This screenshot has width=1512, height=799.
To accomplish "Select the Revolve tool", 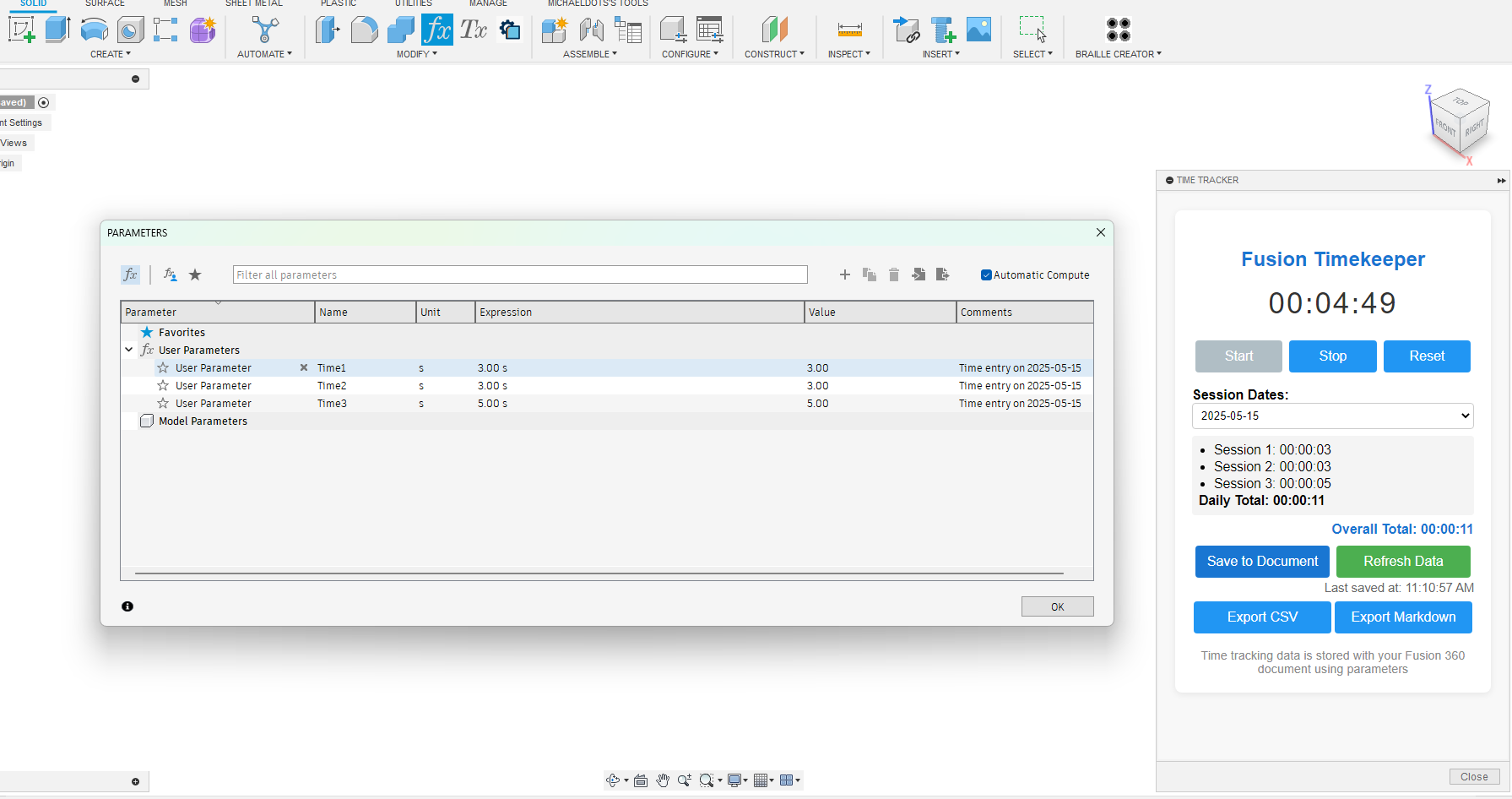I will [x=94, y=30].
